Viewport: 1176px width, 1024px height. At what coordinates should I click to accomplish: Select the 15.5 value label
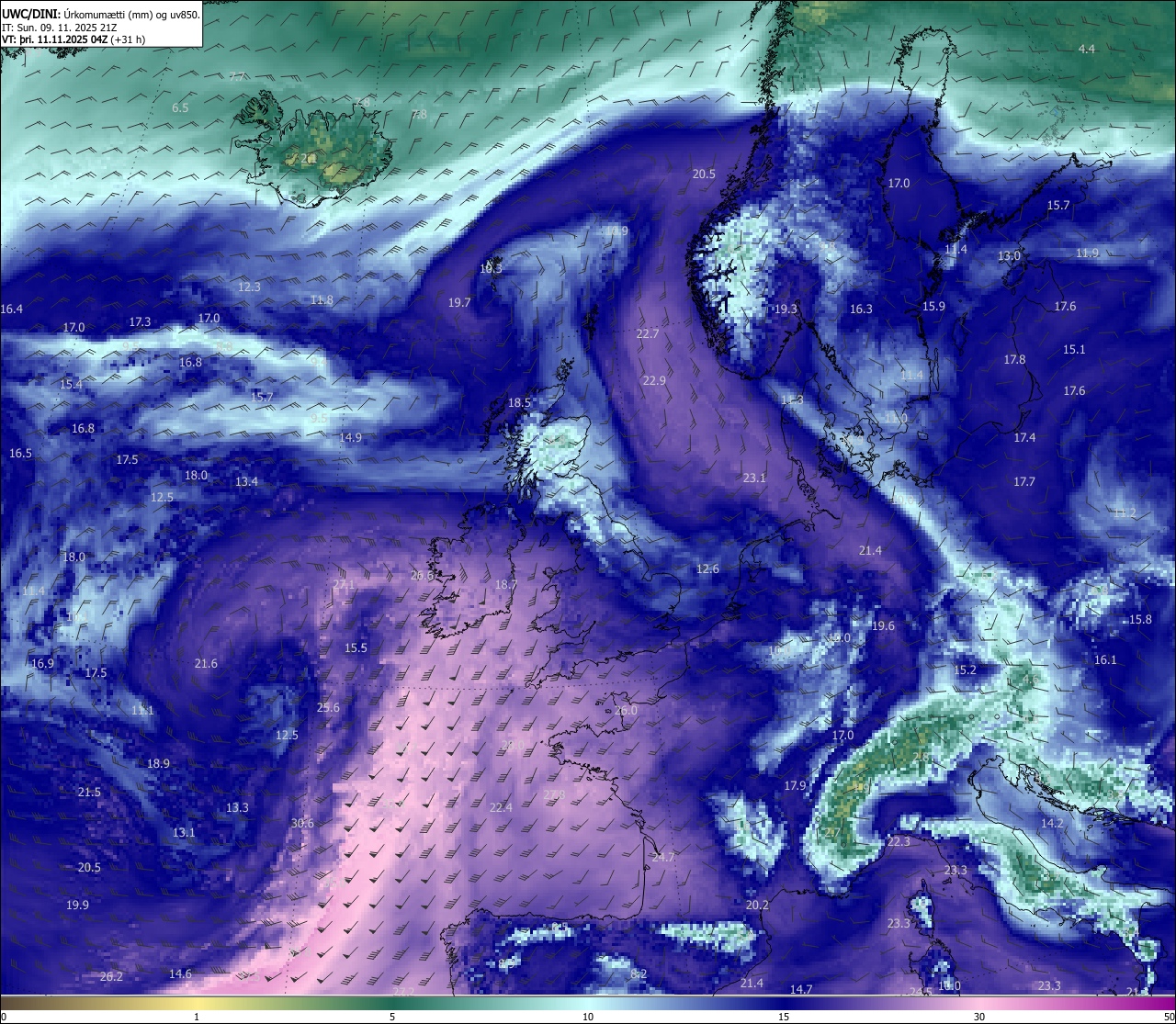[x=356, y=648]
